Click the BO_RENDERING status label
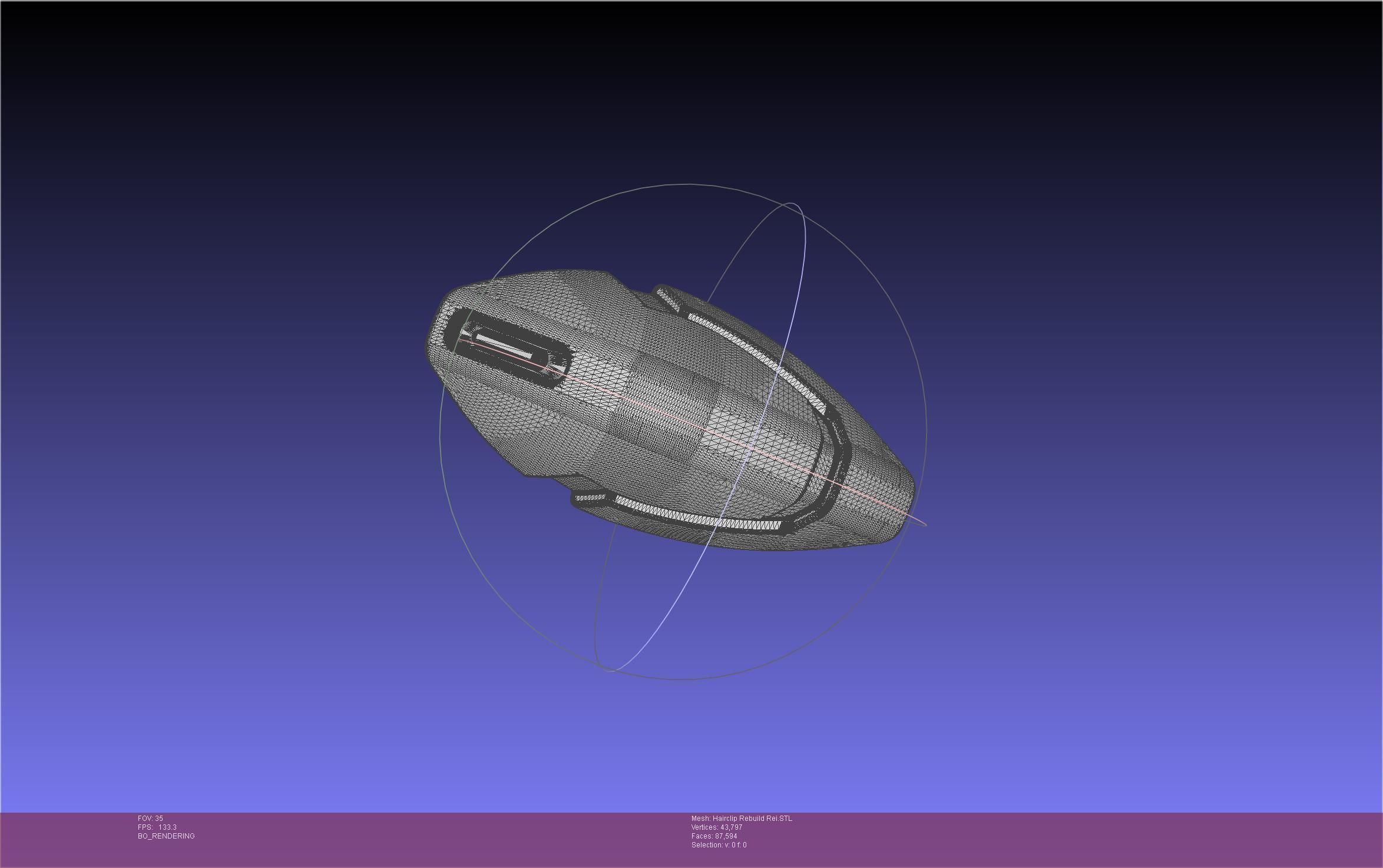This screenshot has height=868, width=1383. tap(166, 836)
